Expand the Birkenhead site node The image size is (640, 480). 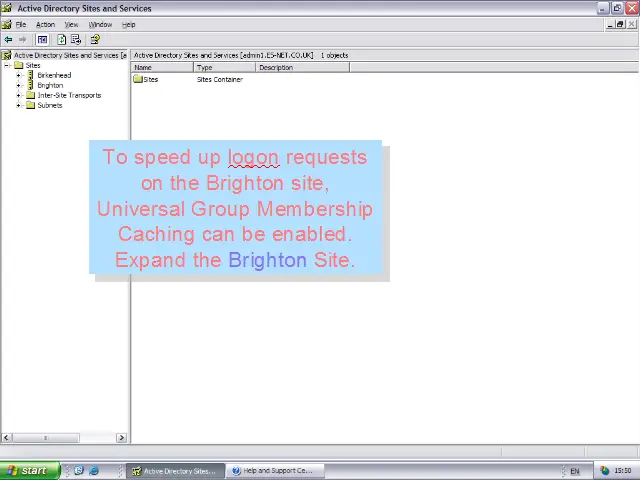click(18, 75)
